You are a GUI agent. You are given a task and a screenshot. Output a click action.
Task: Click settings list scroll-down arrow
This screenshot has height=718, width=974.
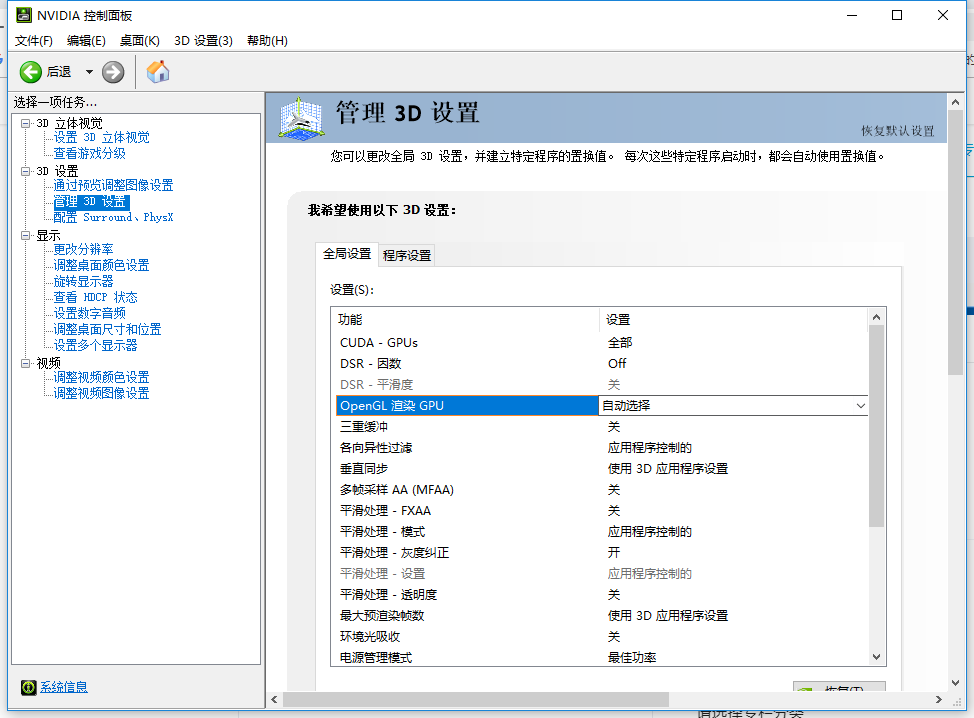(x=876, y=657)
